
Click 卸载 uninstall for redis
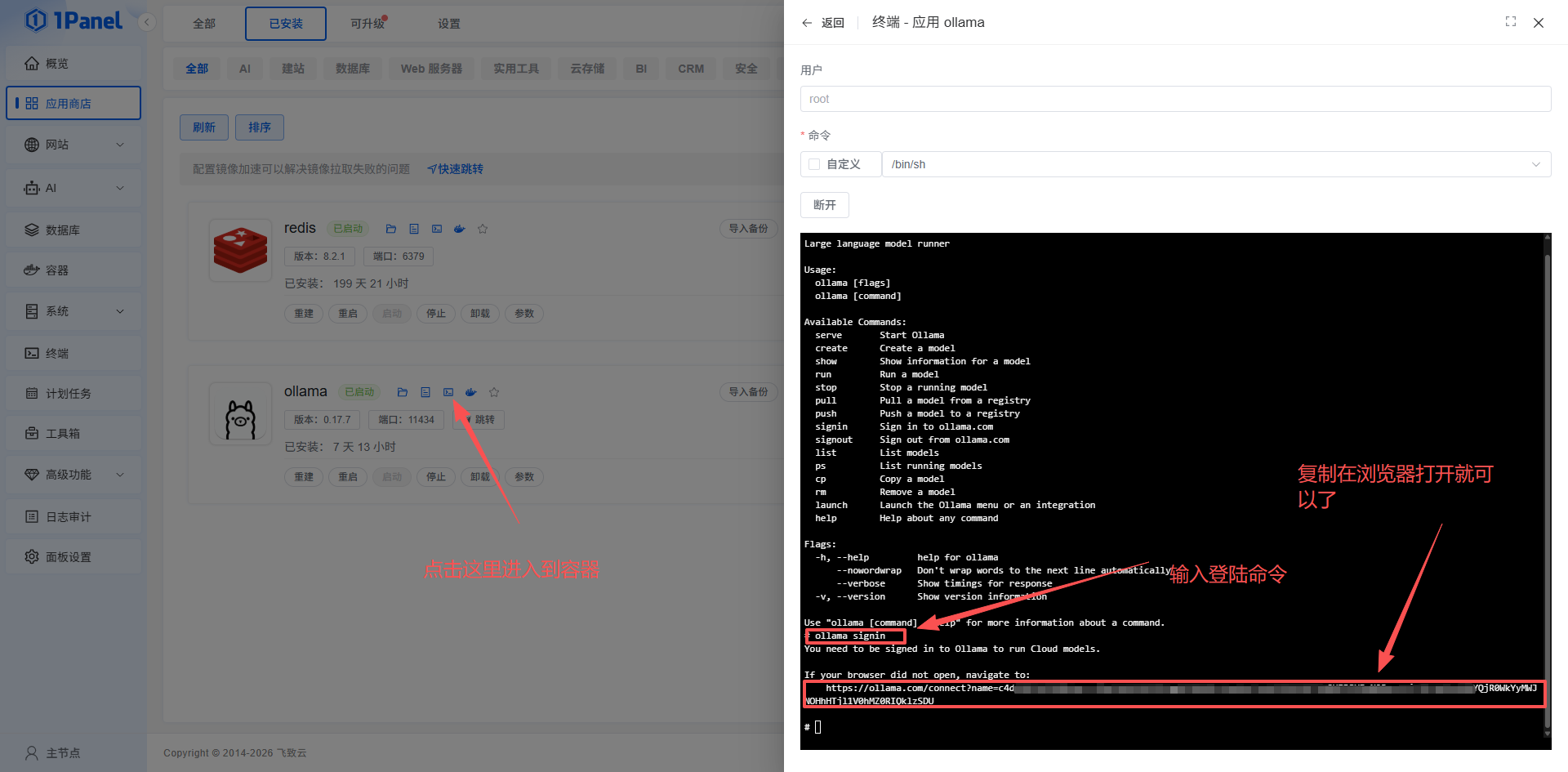[x=480, y=314]
